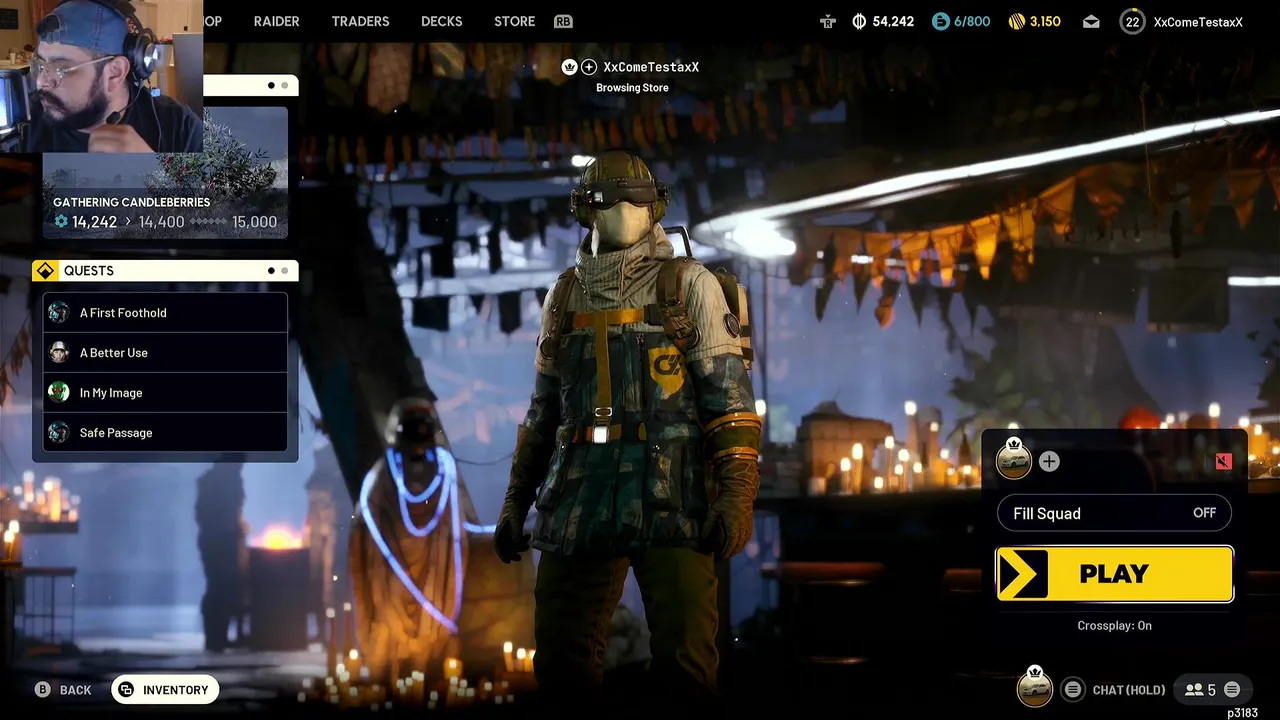
Task: Switch to the DECKS tab
Action: 441,21
